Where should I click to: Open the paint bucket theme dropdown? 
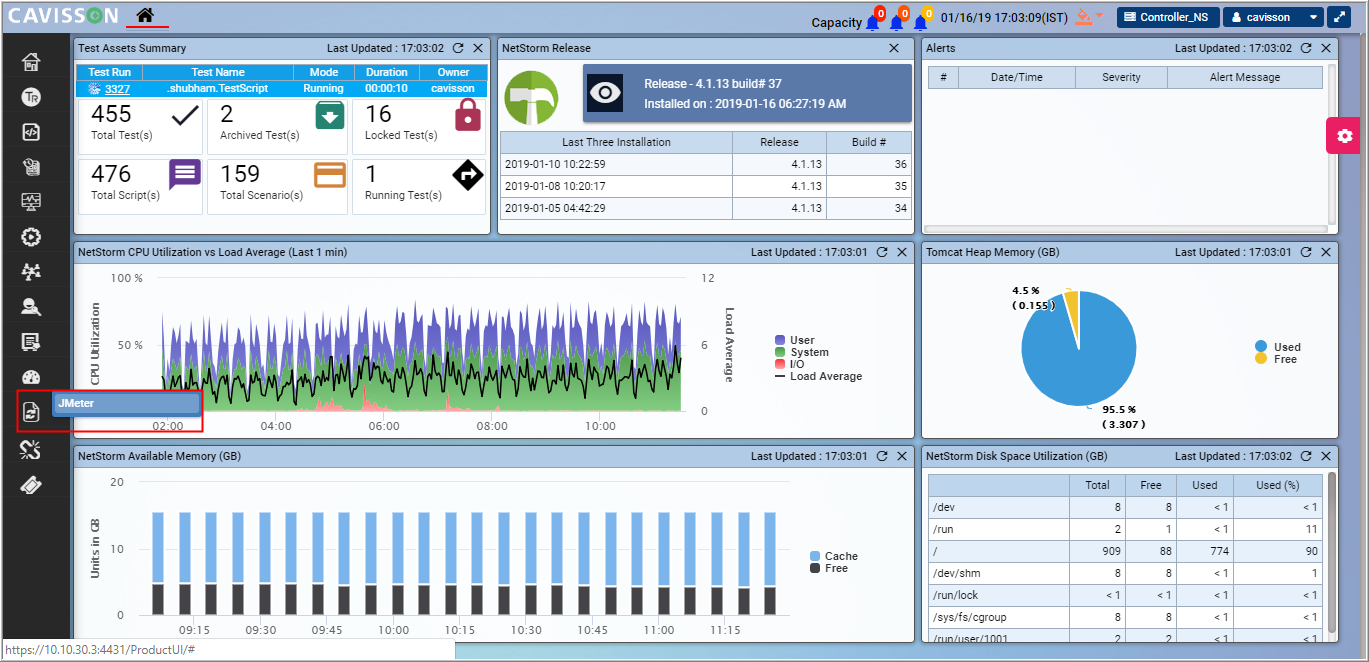coord(1088,17)
